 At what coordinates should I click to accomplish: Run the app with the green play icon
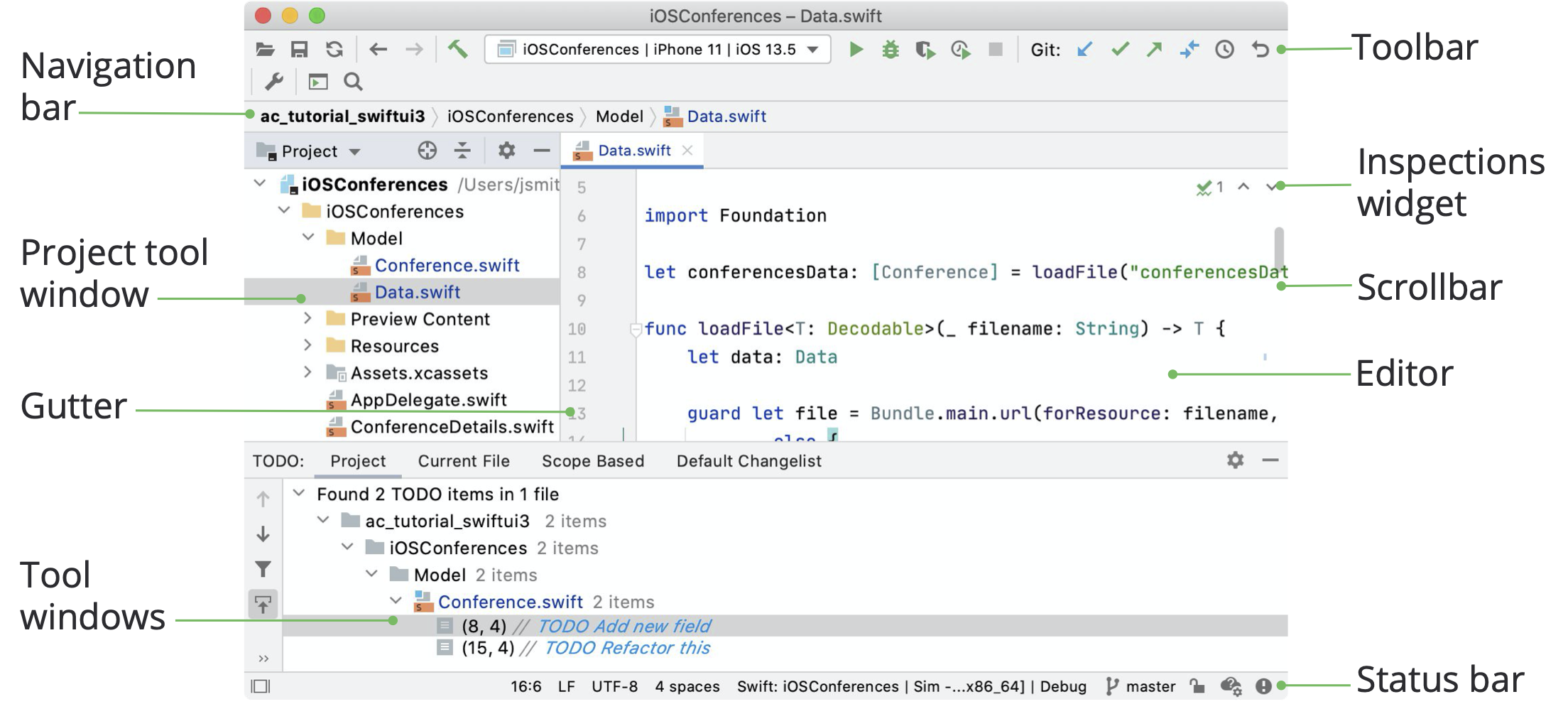pyautogui.click(x=856, y=49)
